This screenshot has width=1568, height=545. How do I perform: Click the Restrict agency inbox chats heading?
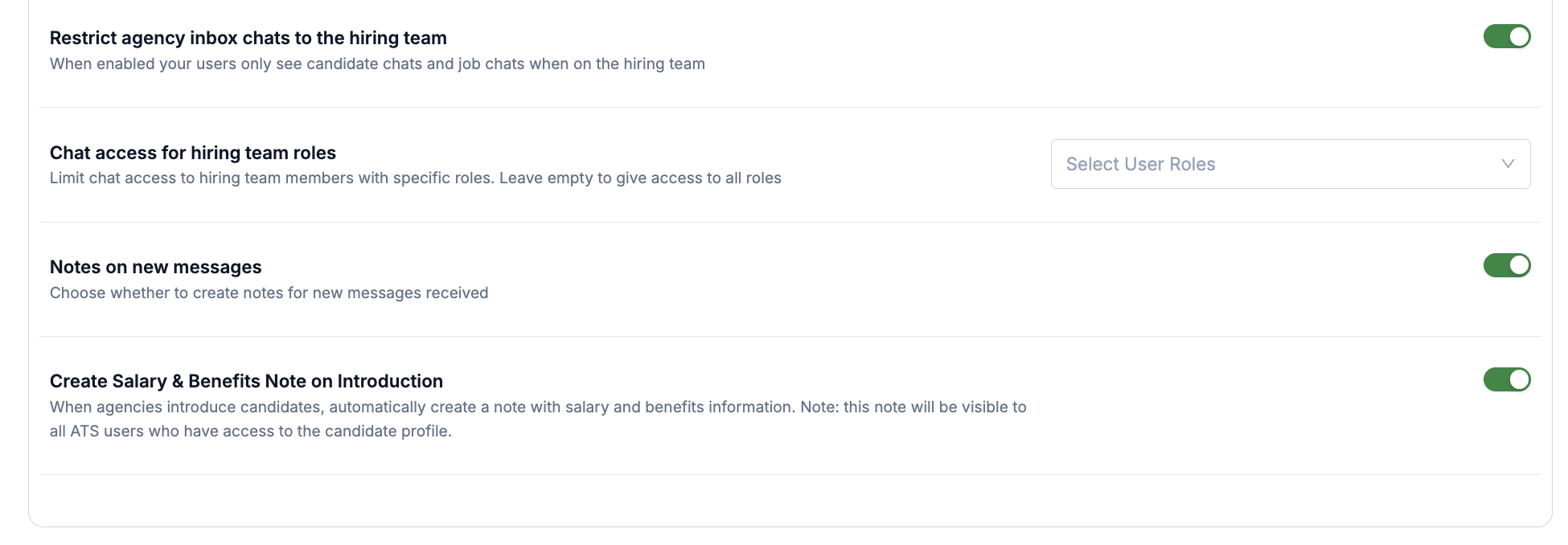pyautogui.click(x=248, y=38)
